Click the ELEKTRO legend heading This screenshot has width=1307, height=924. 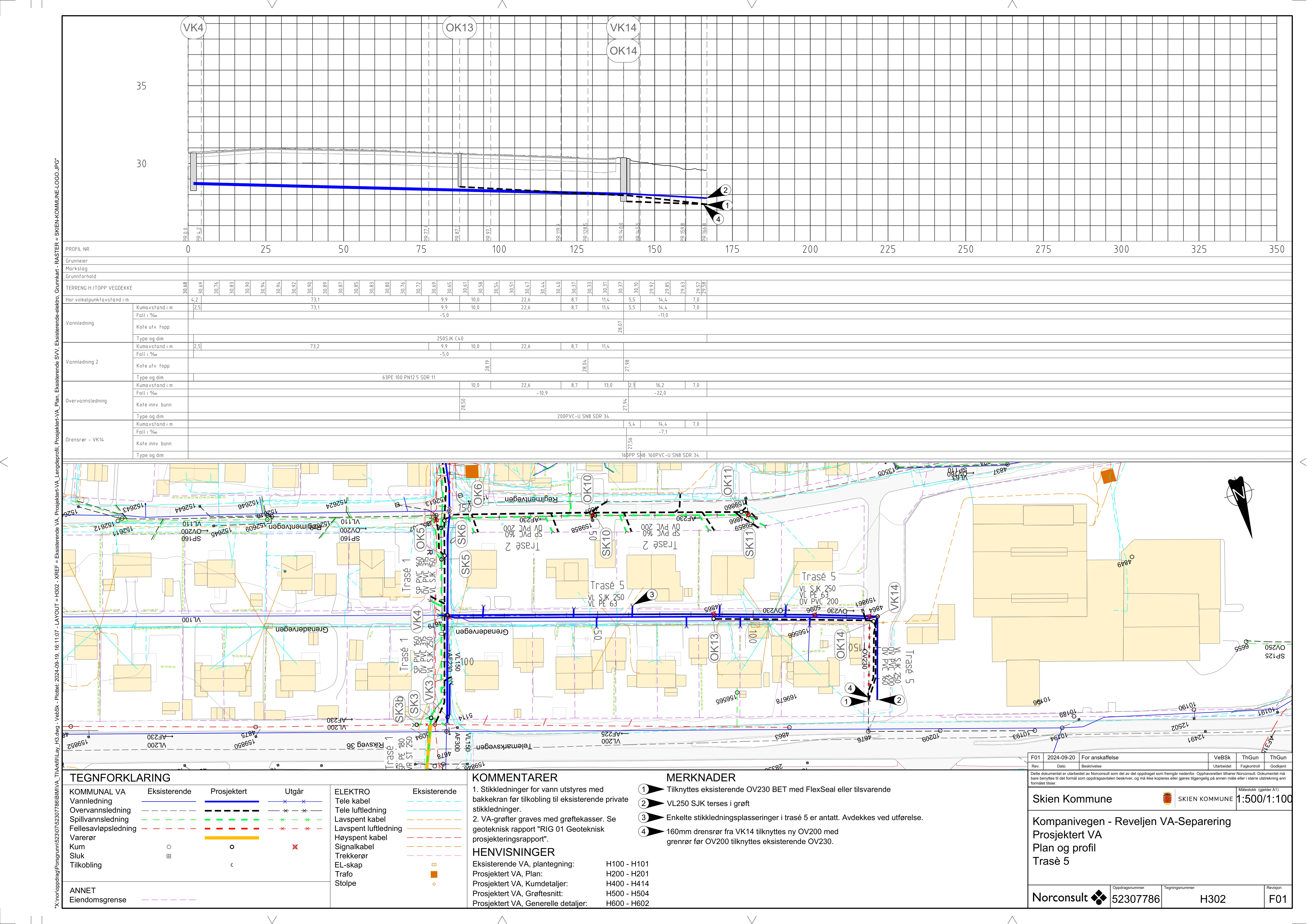[352, 791]
